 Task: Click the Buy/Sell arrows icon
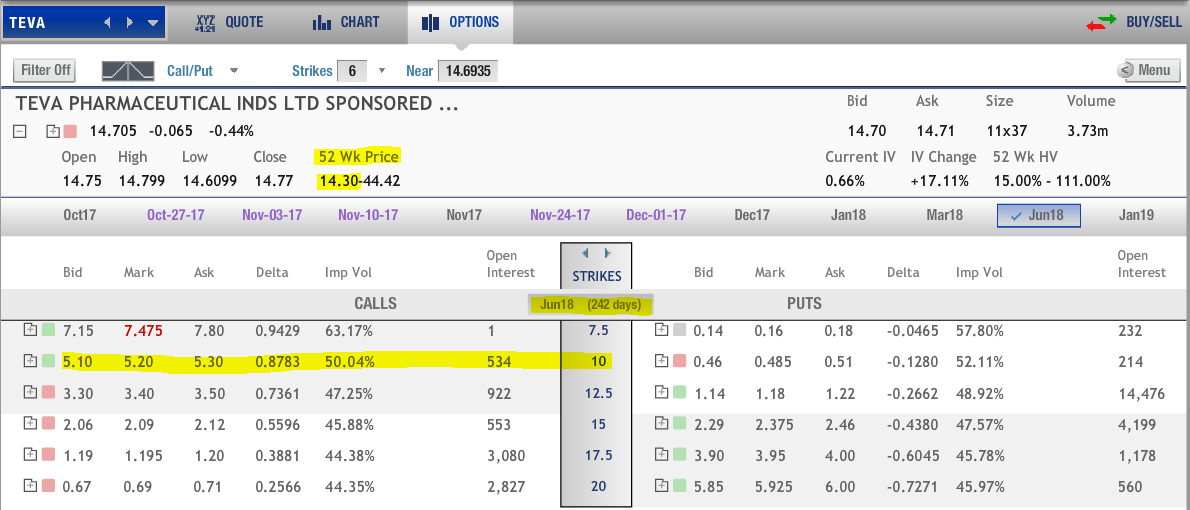point(1101,22)
